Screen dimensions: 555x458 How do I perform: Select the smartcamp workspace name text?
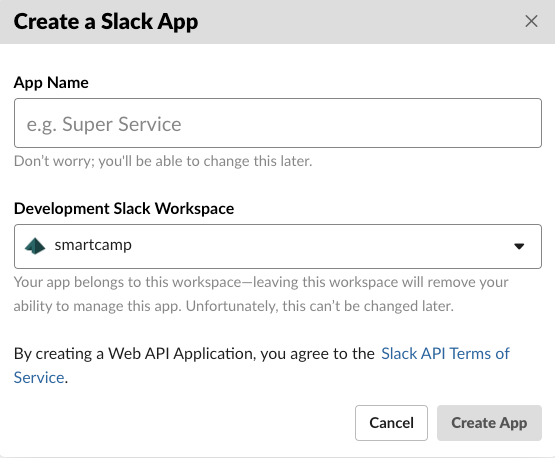click(x=93, y=245)
